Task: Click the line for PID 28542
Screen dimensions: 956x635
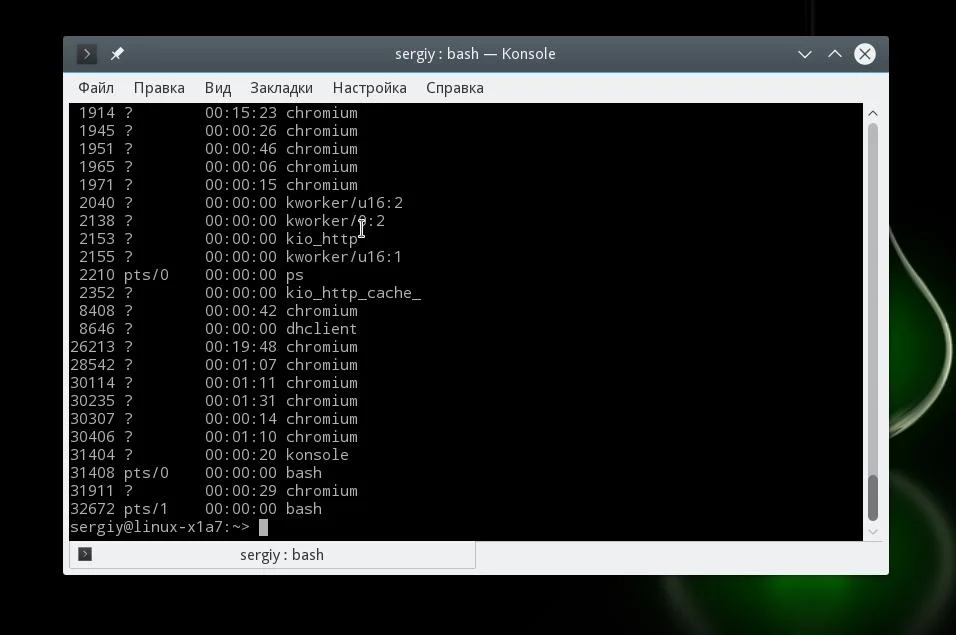Action: pos(214,364)
